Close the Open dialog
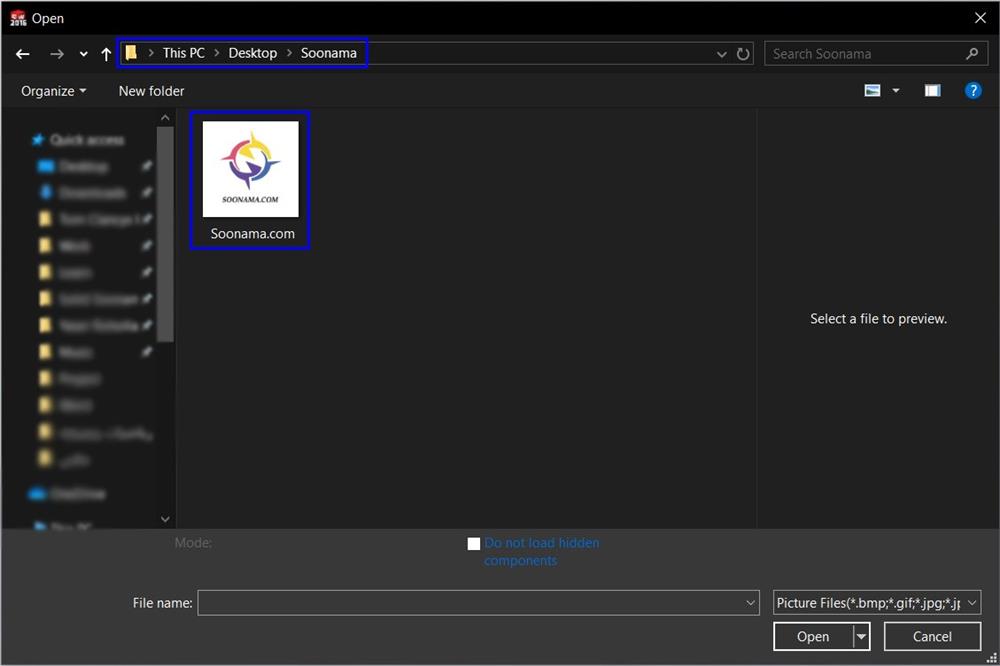This screenshot has height=666, width=1000. click(x=980, y=18)
